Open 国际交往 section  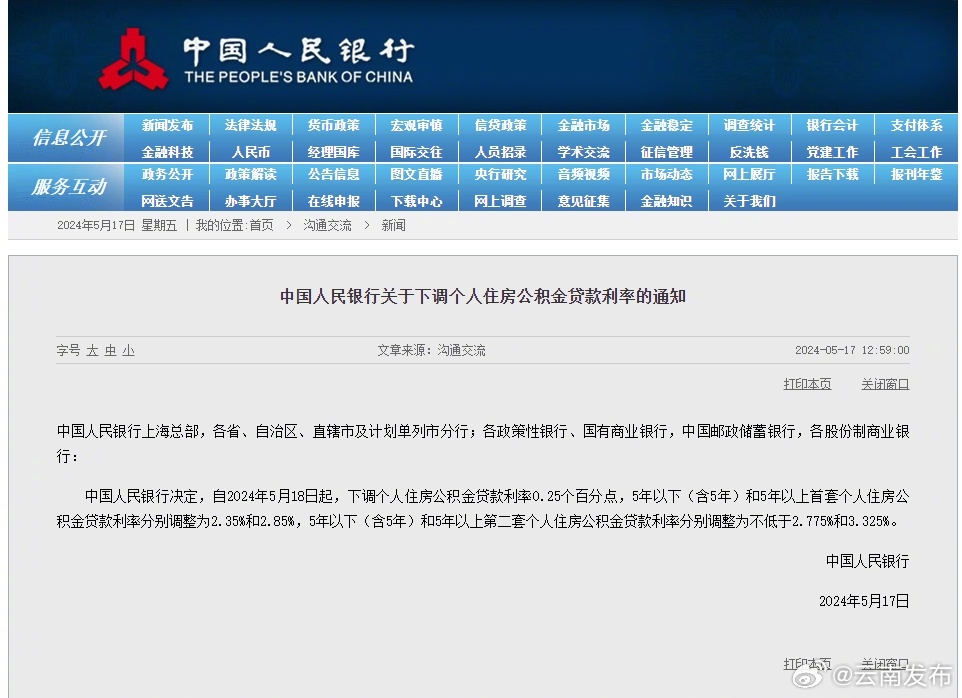tap(417, 151)
